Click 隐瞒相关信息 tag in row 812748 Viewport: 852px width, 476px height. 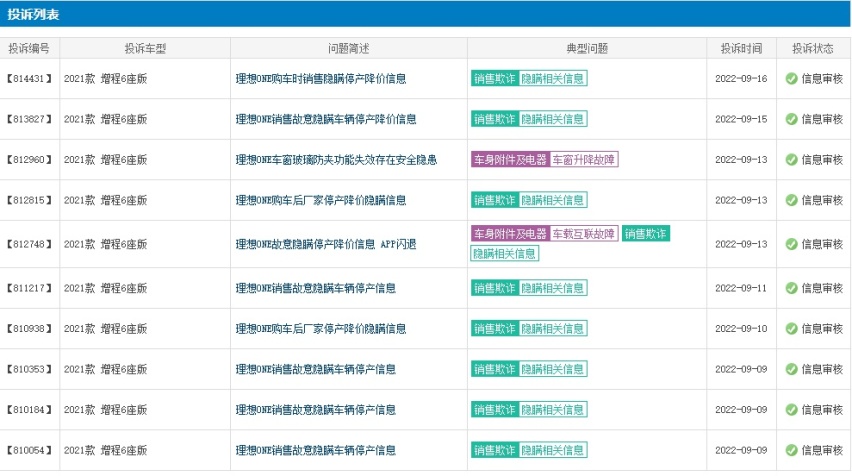coord(504,254)
